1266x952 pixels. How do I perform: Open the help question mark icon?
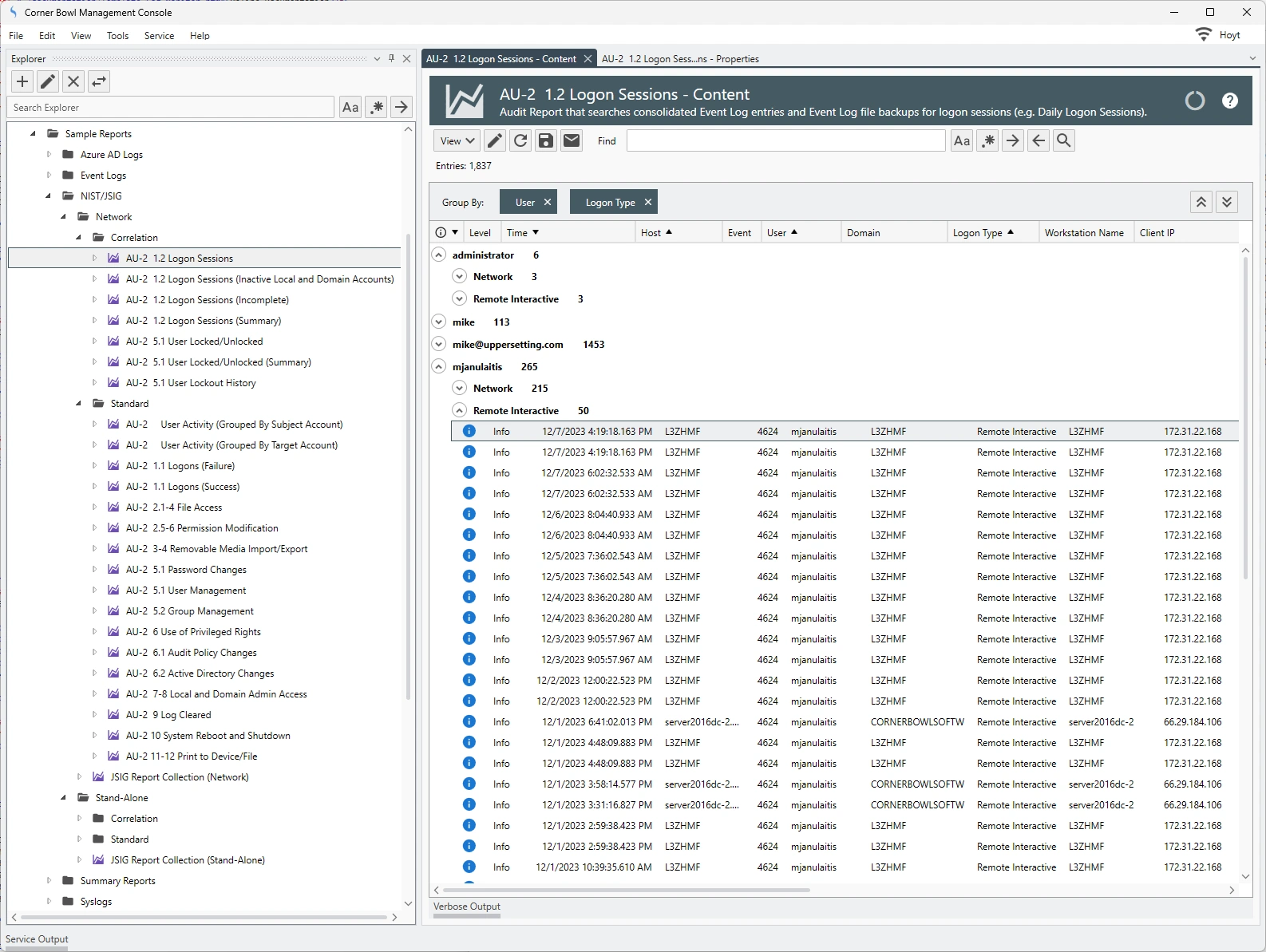tap(1229, 101)
